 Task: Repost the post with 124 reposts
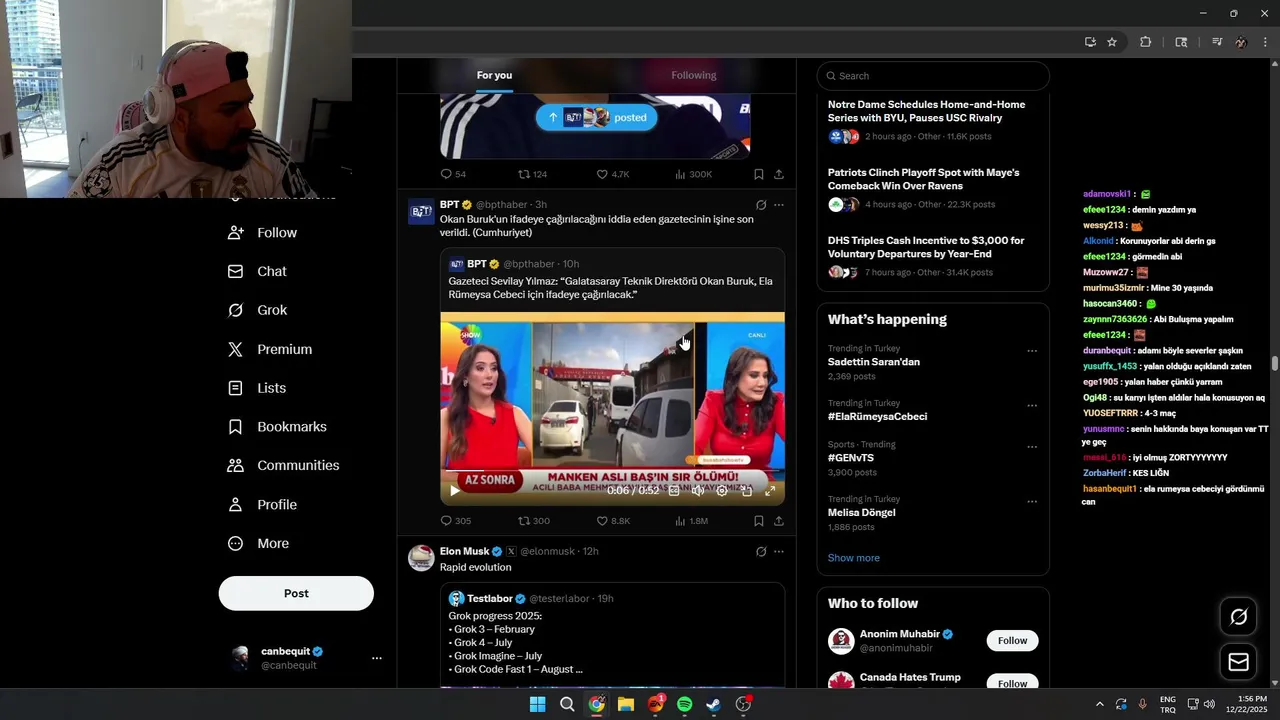[x=532, y=174]
